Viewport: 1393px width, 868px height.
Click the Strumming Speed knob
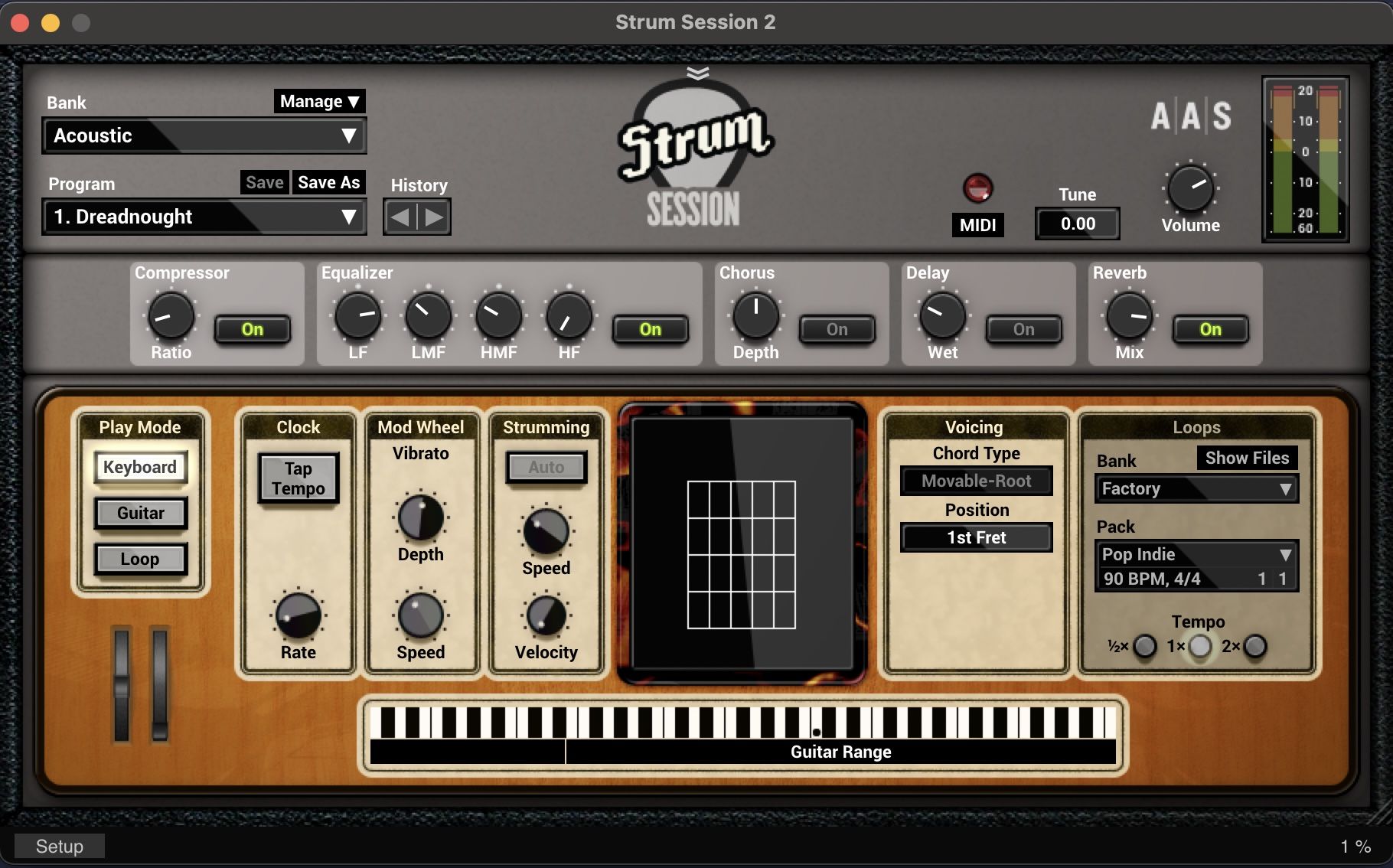[546, 531]
